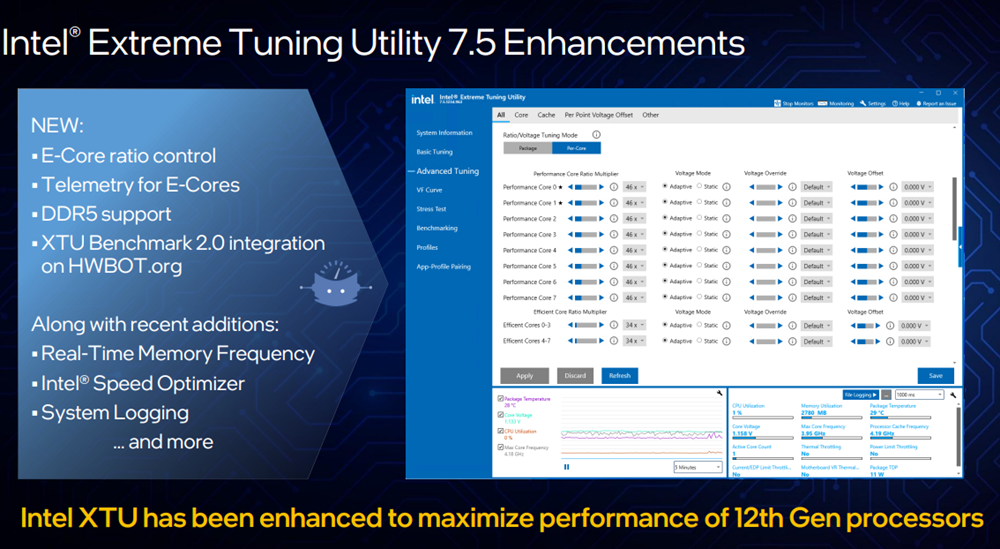Image resolution: width=1000 pixels, height=549 pixels.
Task: Show voltage offset info for Performance Core 4
Action: click(893, 250)
